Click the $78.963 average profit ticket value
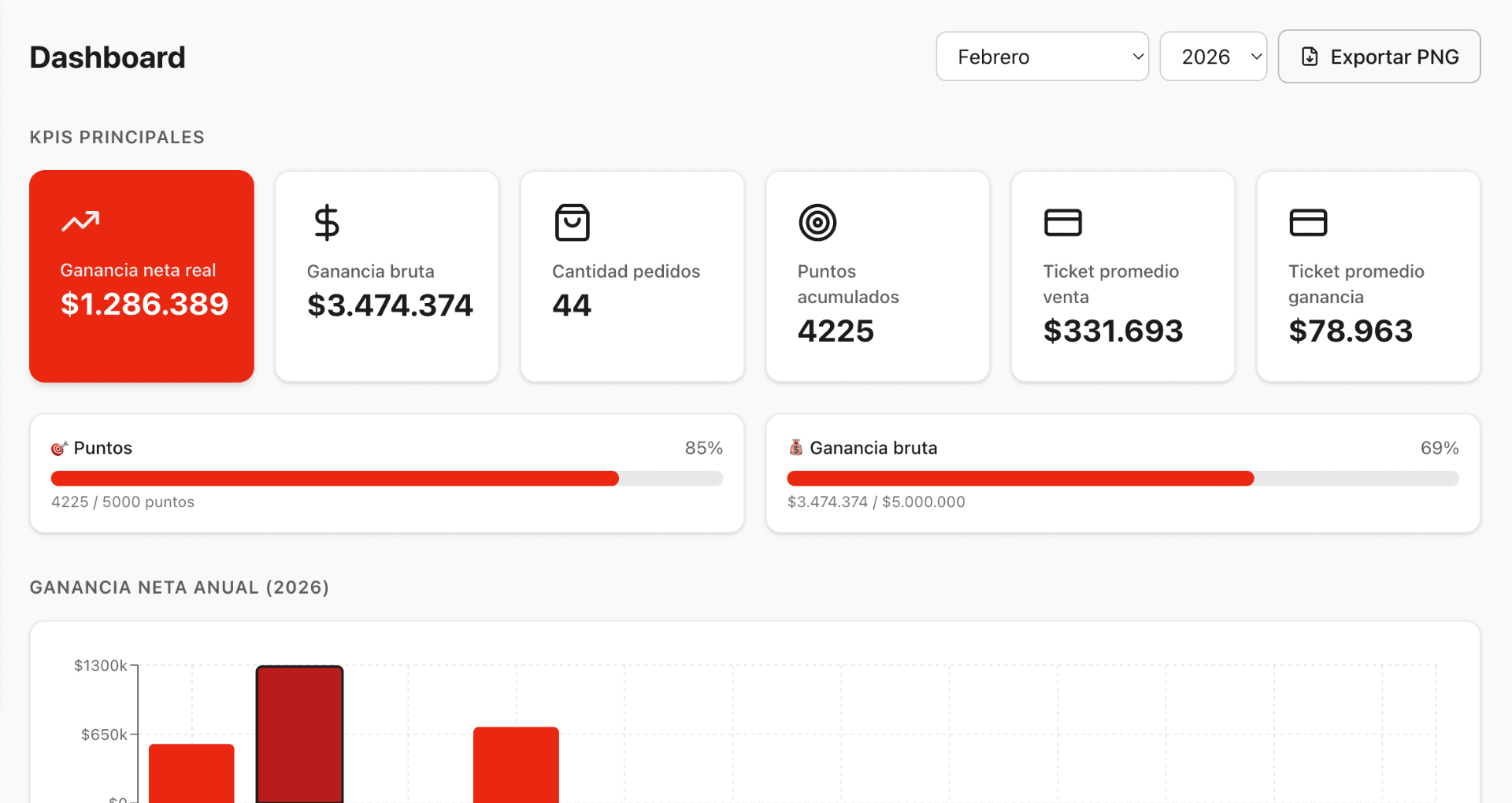Screen dimensions: 1512x803 [x=1351, y=331]
